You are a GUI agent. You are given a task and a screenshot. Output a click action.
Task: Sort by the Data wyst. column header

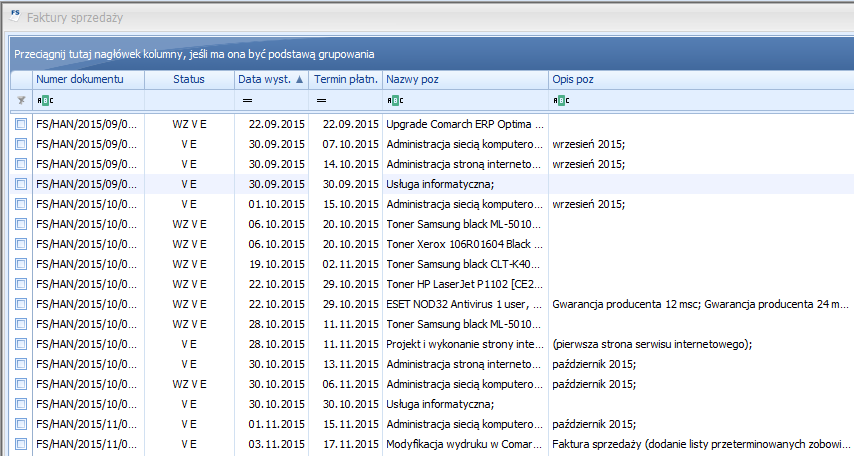(x=271, y=80)
